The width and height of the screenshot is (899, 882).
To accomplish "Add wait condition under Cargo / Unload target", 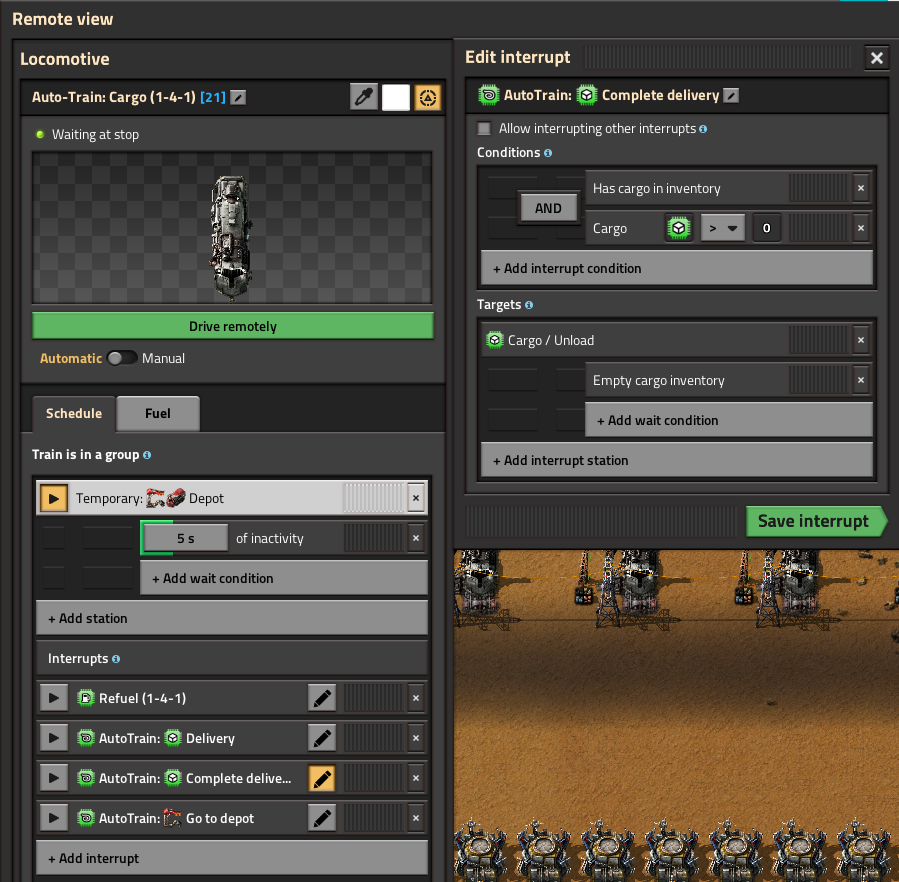I will click(x=729, y=420).
